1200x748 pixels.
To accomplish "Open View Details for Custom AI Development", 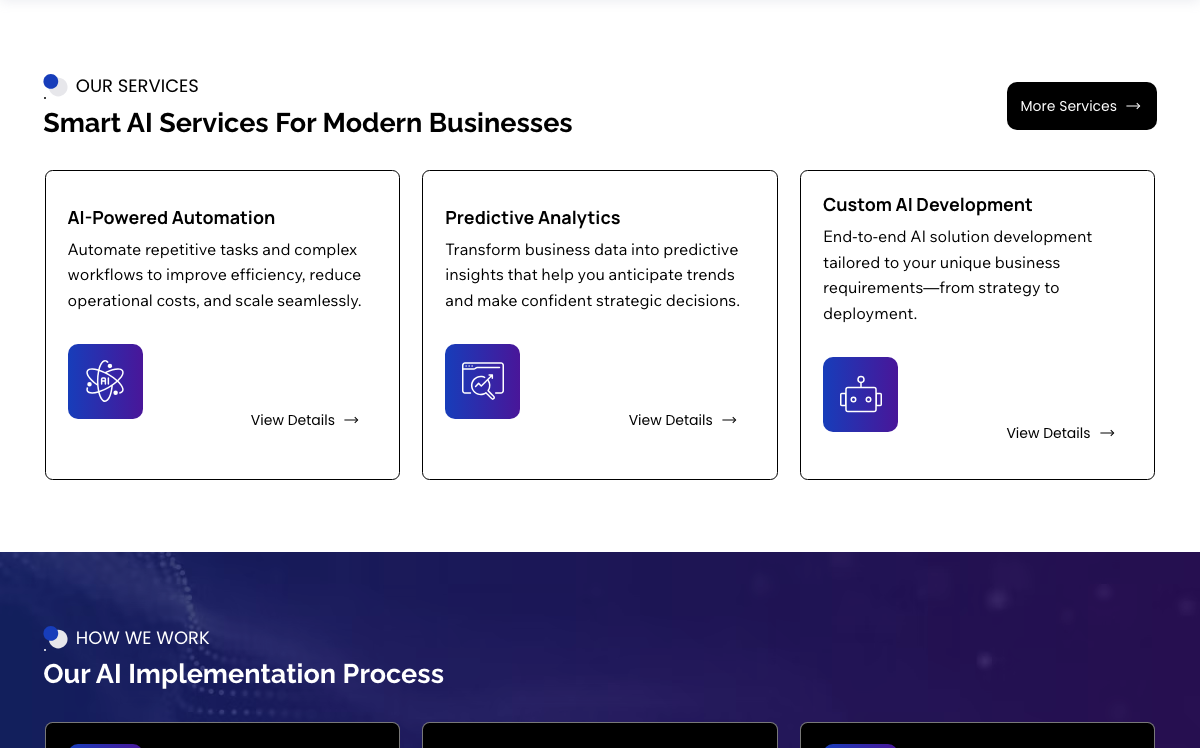I will click(1060, 433).
